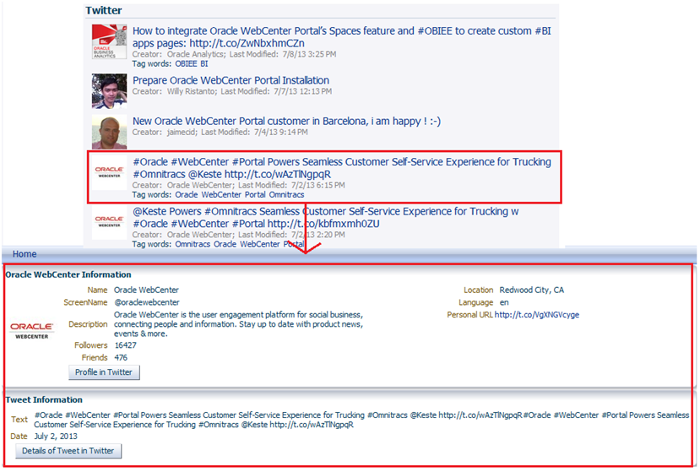Click Oracle WebCenter logo beside the @Keste tweet
Viewport: 700px width, 472px height.
[109, 222]
